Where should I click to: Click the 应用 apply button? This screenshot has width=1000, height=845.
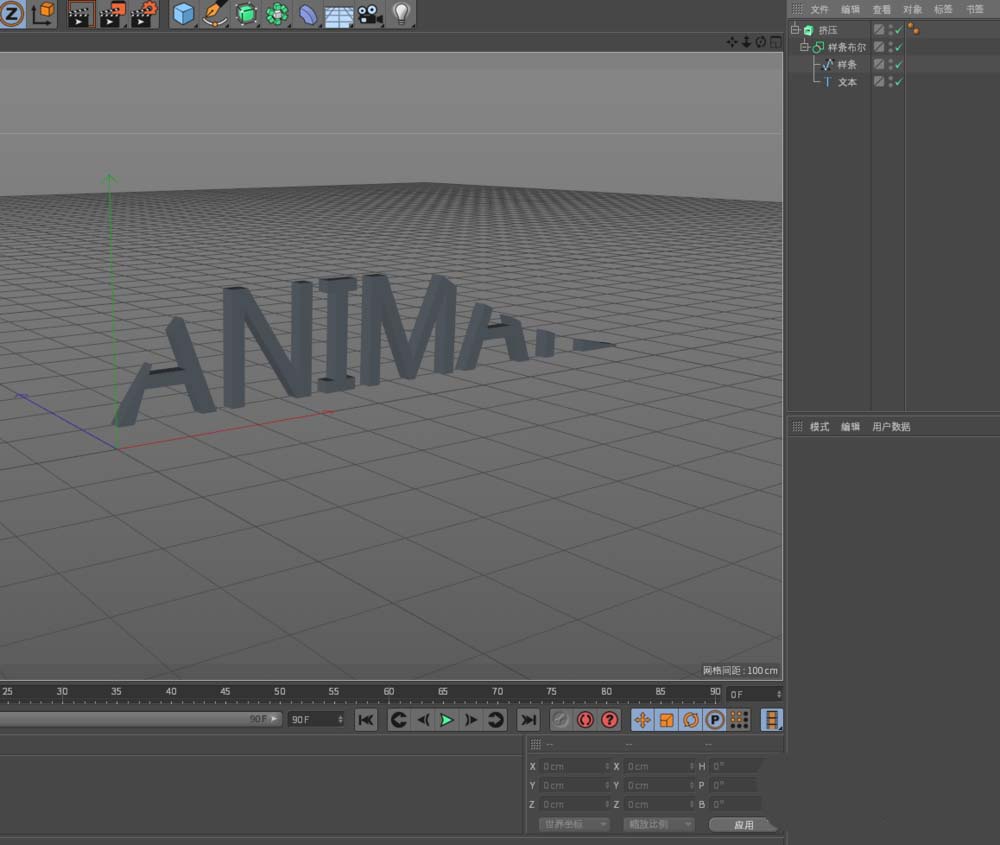(743, 825)
